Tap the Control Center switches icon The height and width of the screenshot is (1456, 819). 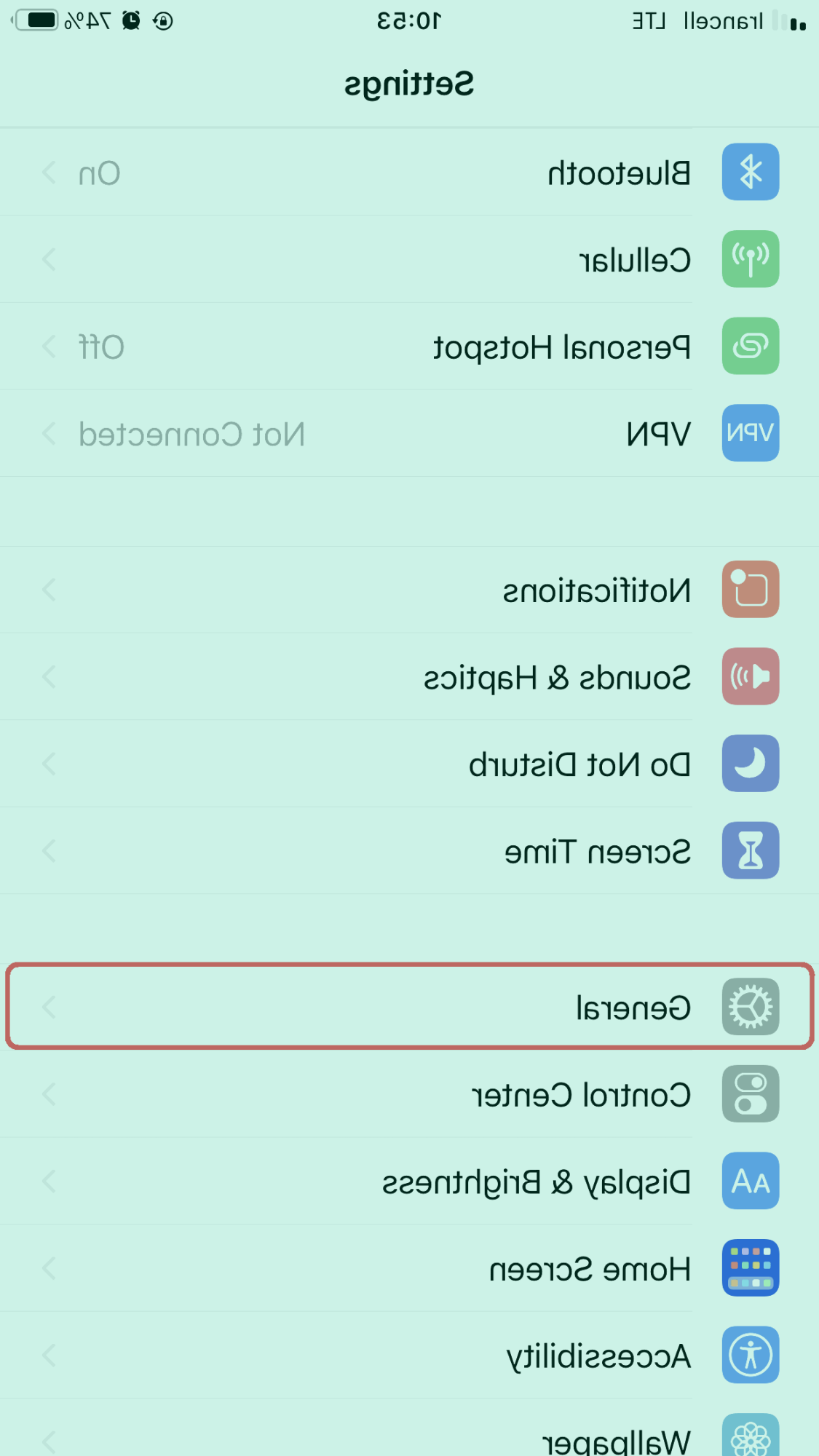(750, 1094)
